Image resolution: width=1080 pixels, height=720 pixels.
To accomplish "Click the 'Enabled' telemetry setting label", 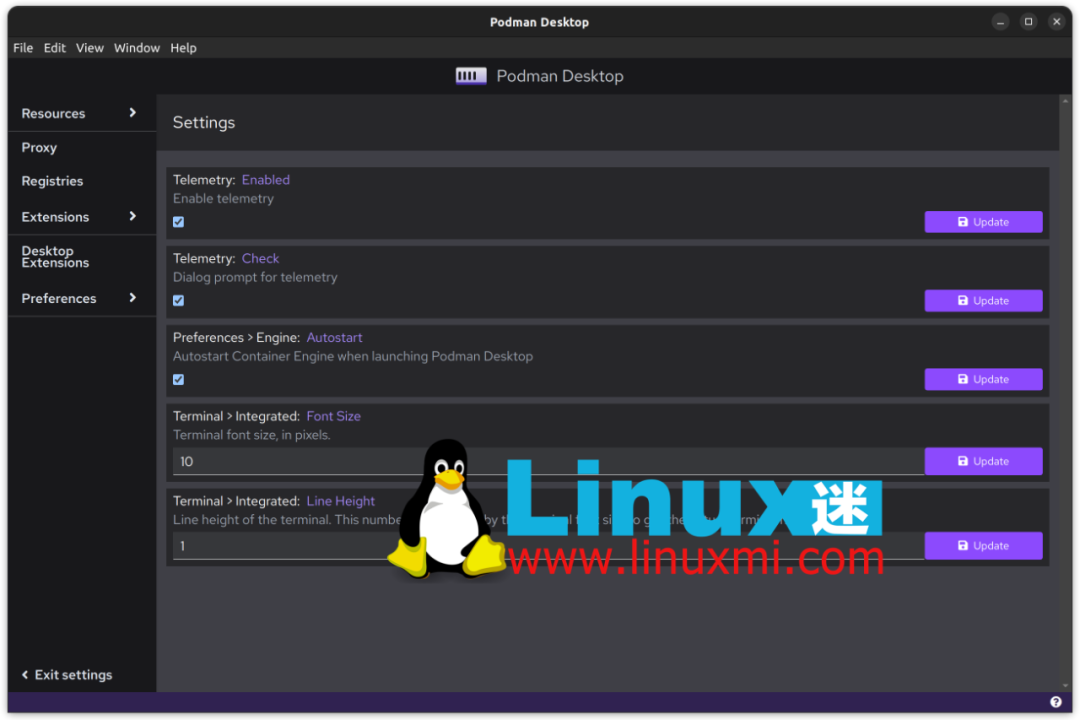I will click(266, 180).
